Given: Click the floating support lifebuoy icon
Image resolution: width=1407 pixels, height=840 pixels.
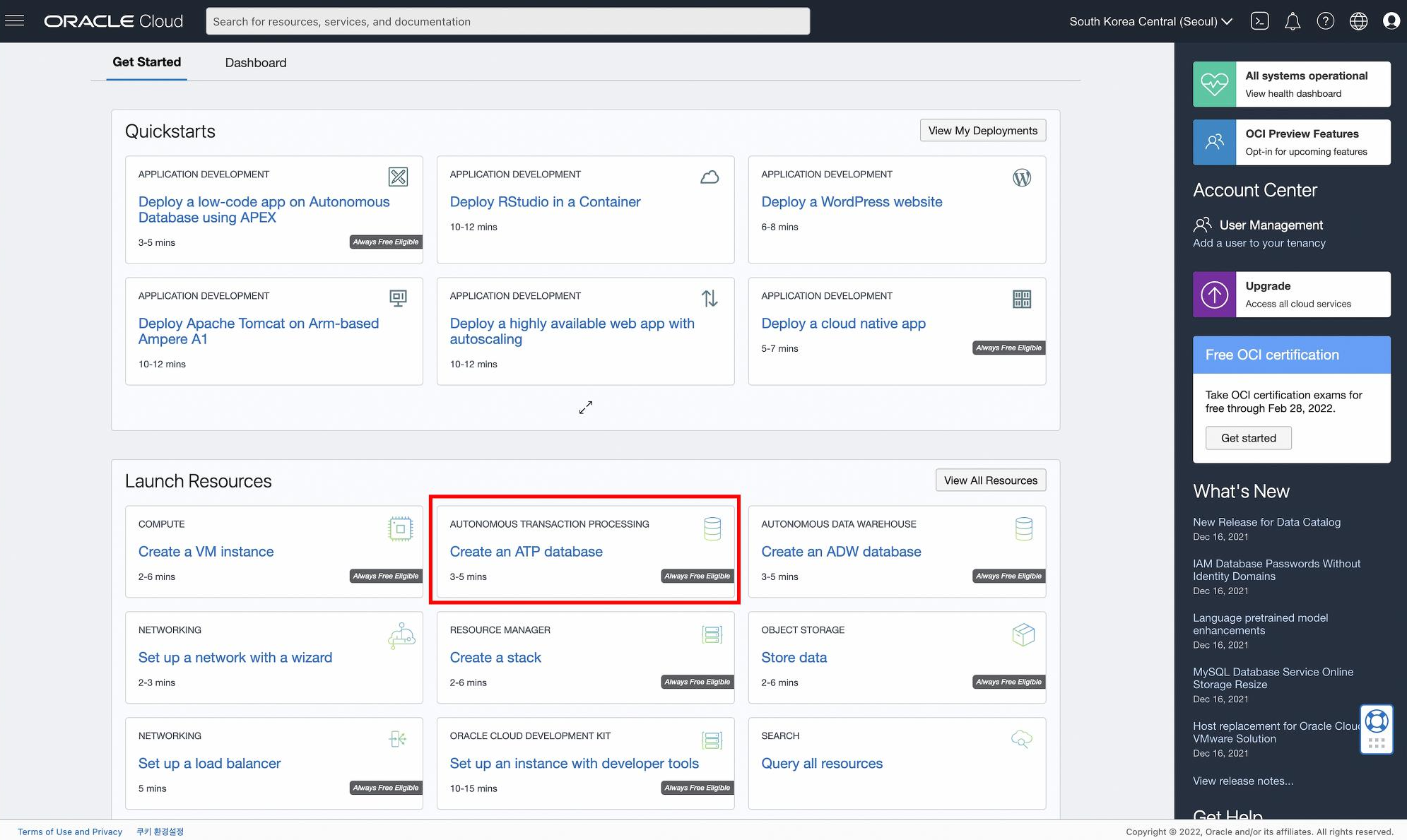Looking at the screenshot, I should (1376, 721).
